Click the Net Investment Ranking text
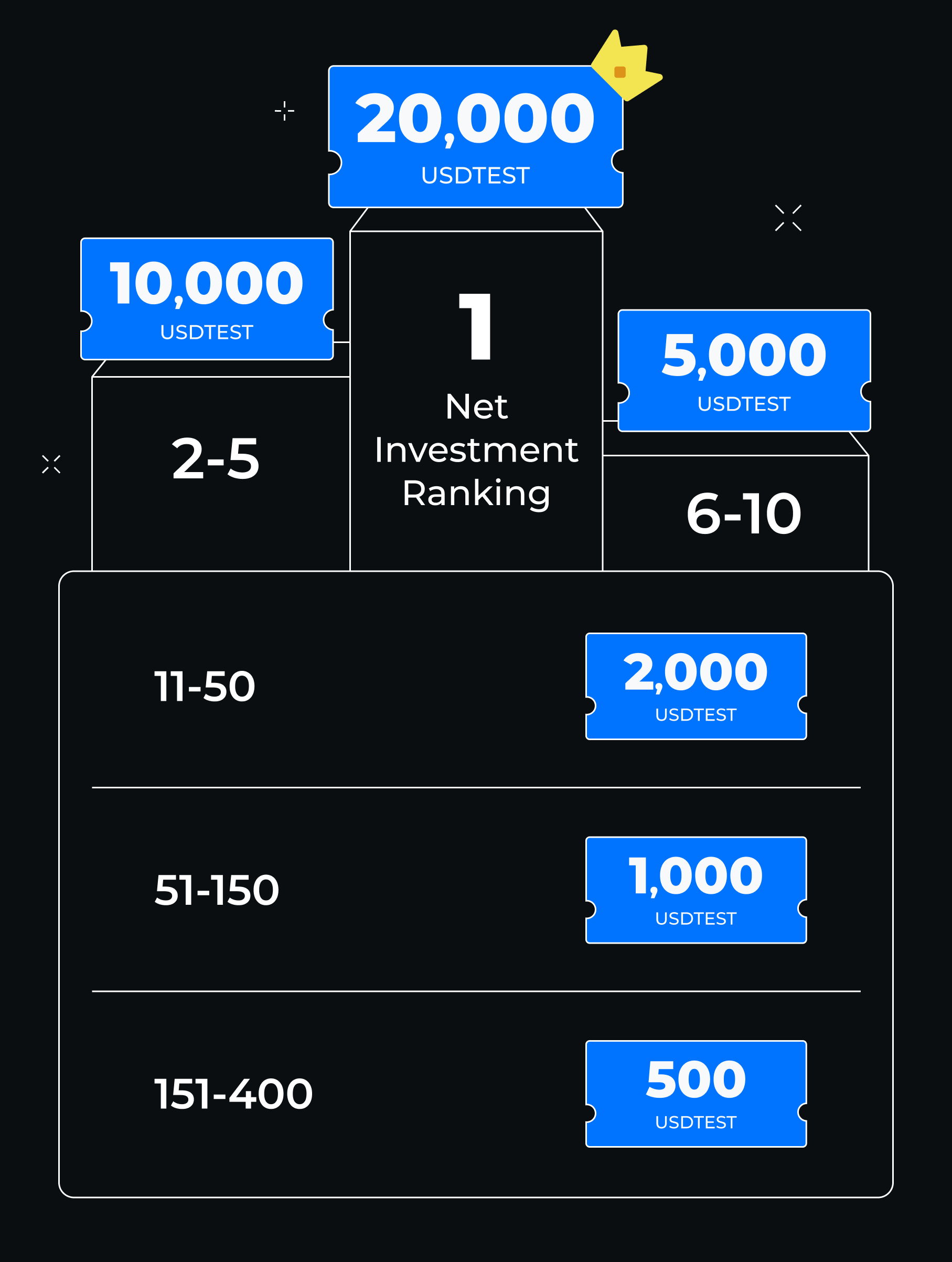This screenshot has width=952, height=1262. [x=476, y=450]
